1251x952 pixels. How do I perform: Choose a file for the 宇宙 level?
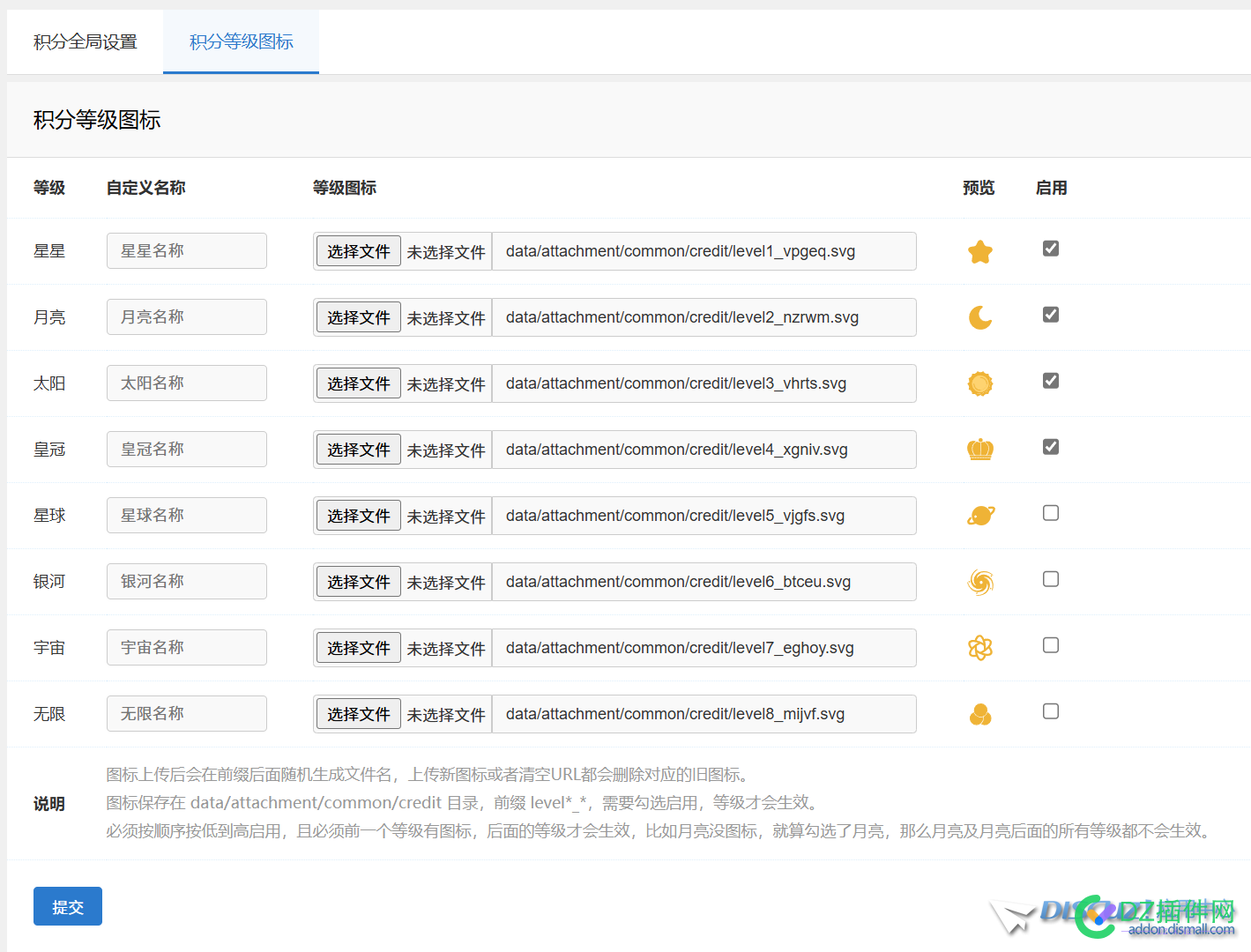tap(359, 648)
